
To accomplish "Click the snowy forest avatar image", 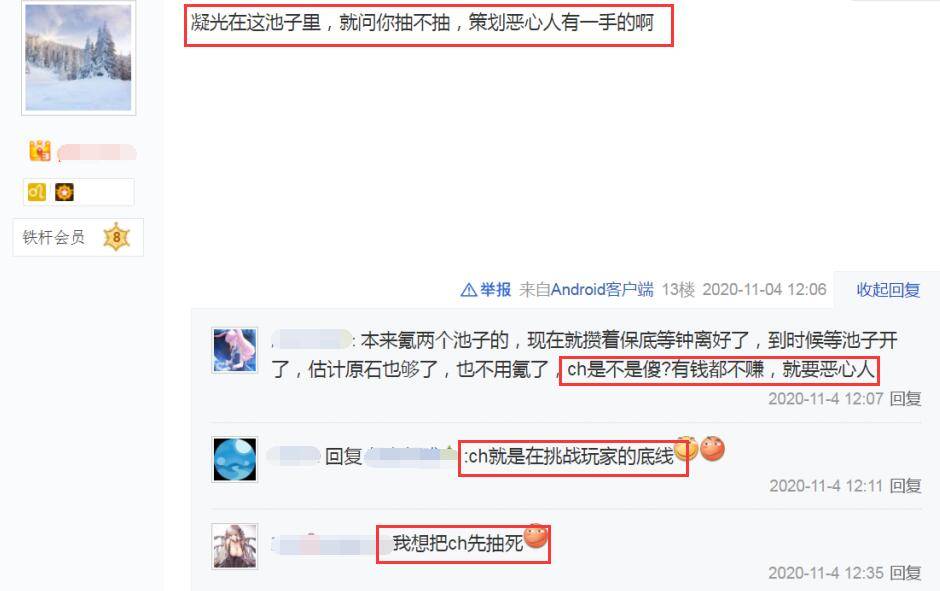I will pos(79,58).
